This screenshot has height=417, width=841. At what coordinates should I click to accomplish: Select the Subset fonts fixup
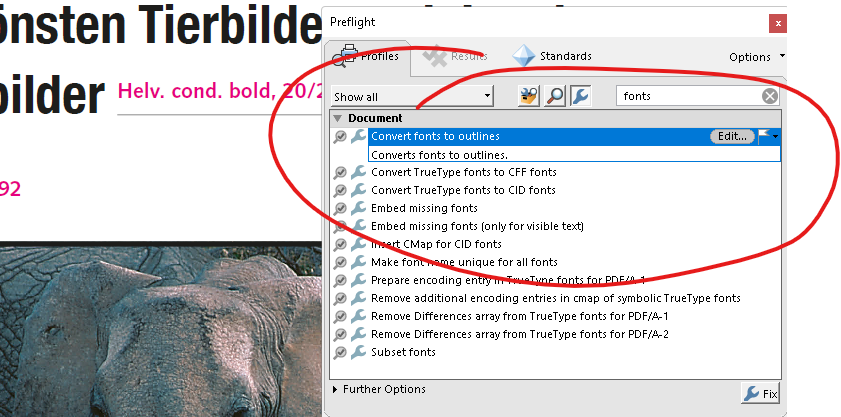(403, 352)
